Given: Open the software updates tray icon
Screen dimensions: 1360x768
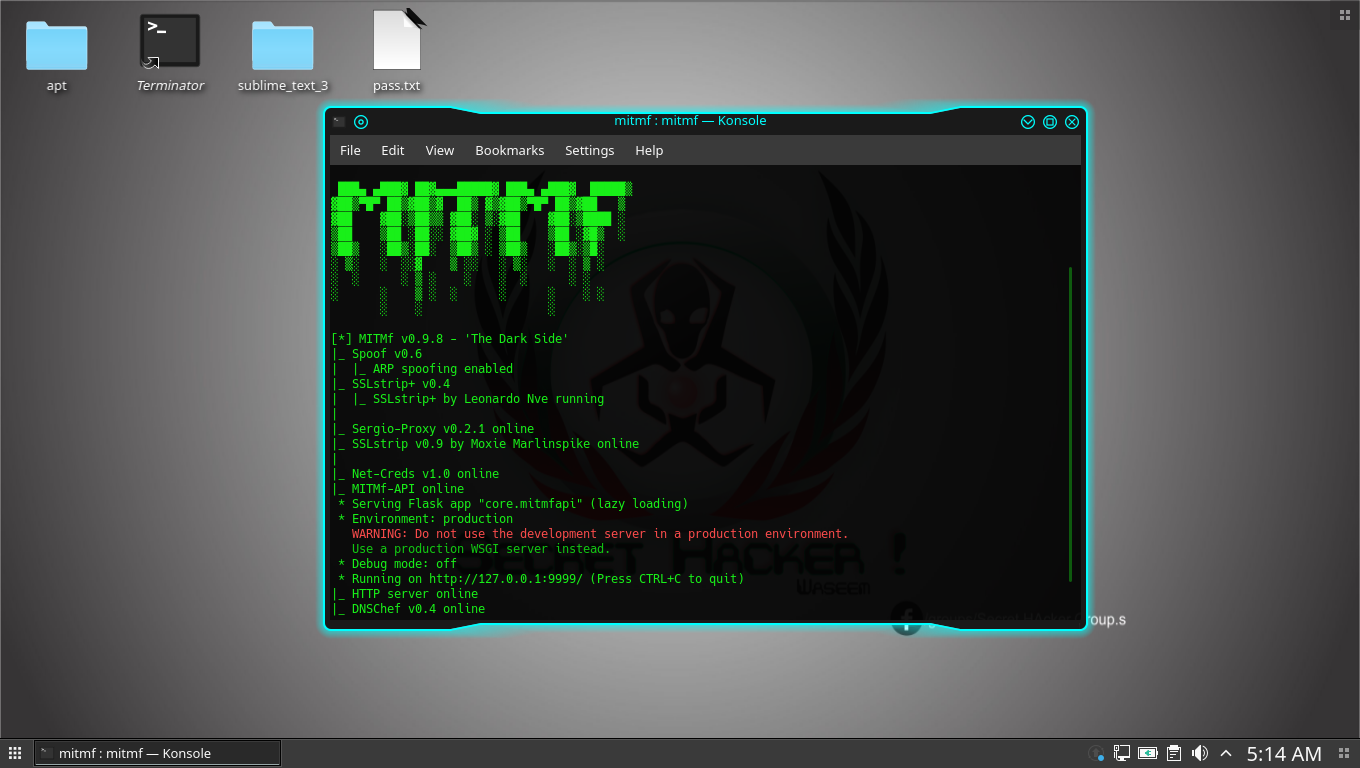Looking at the screenshot, I should click(x=1097, y=753).
